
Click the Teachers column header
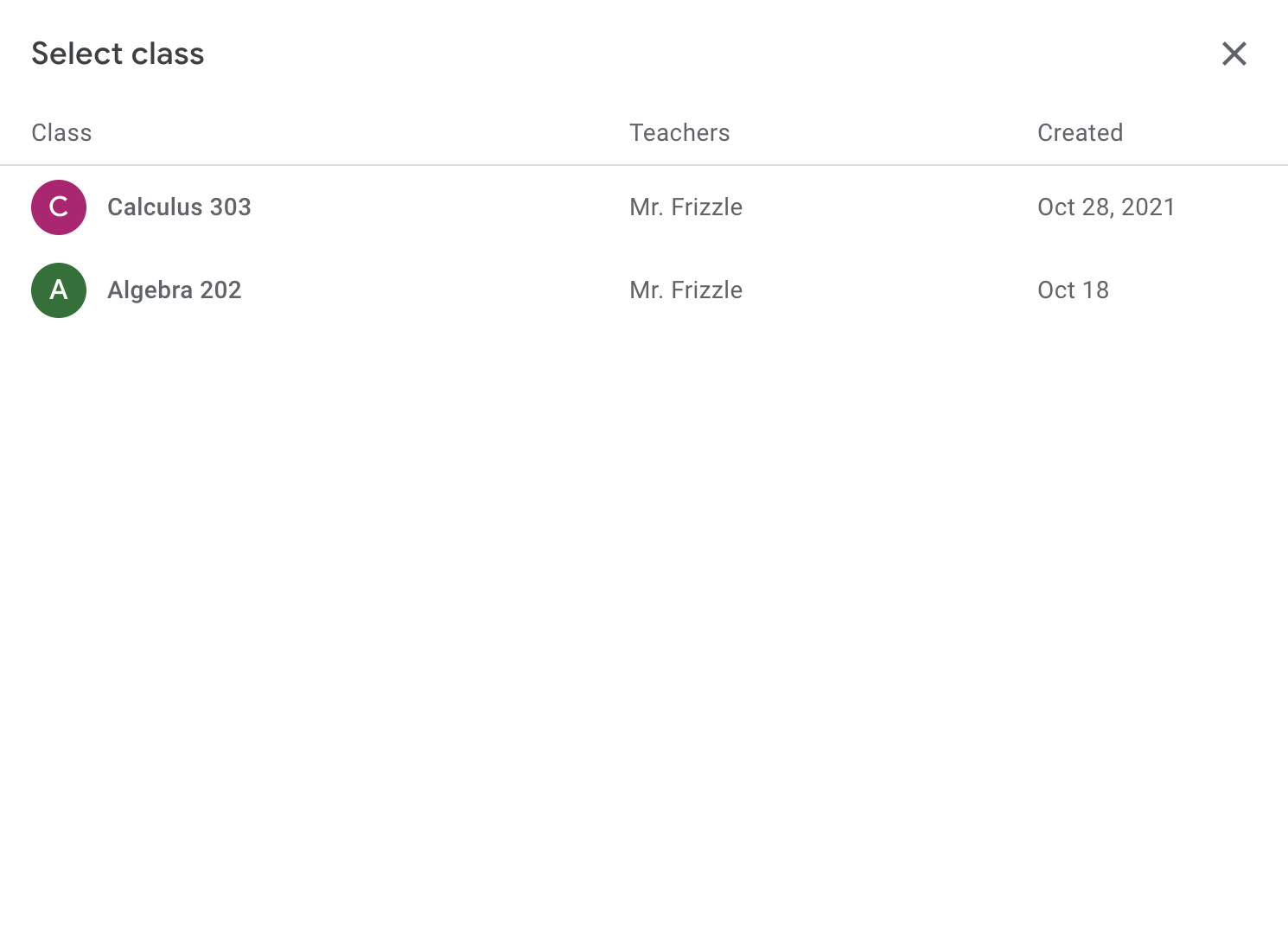pos(679,133)
